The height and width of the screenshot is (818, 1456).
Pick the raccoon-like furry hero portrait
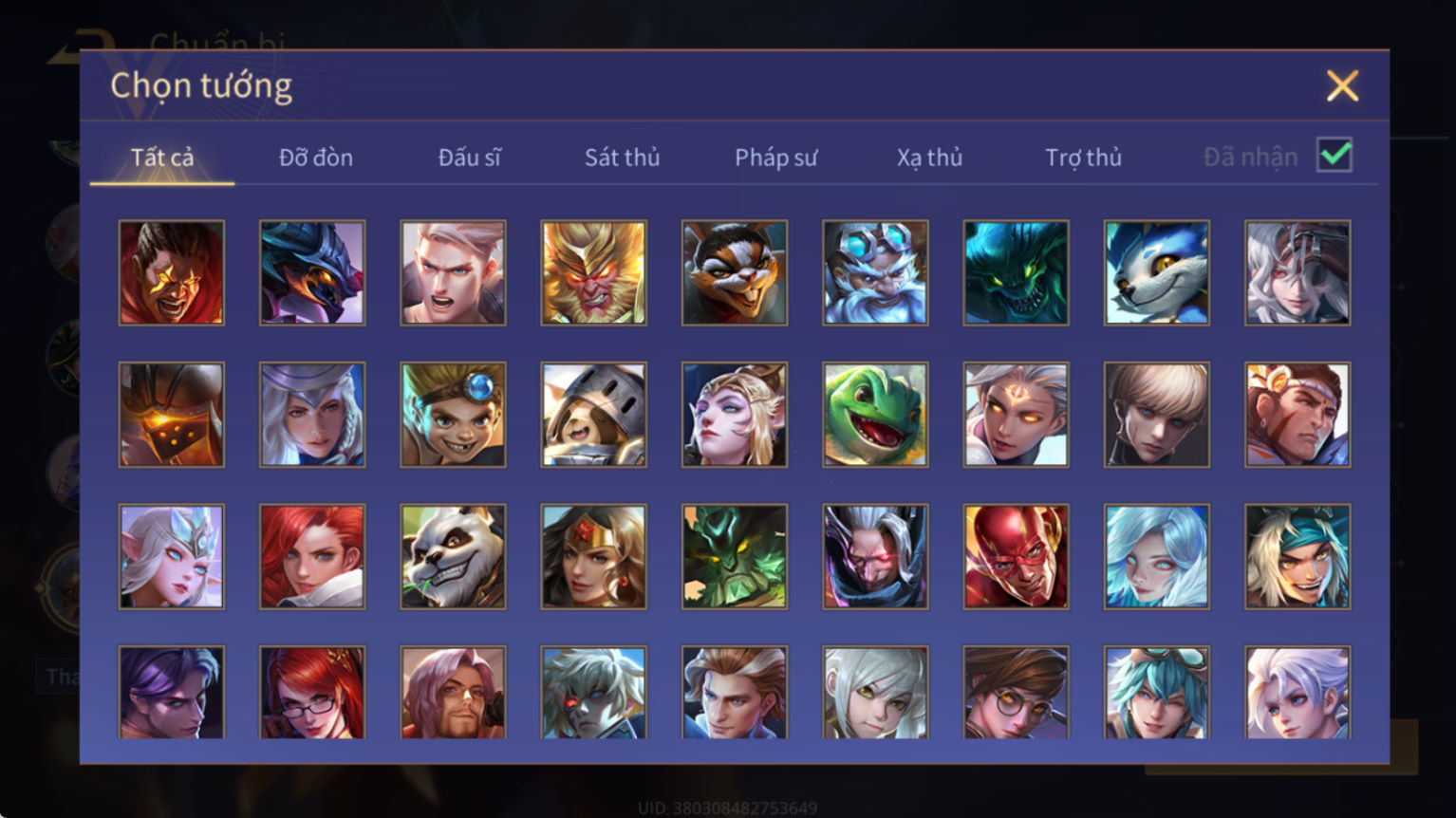point(735,272)
